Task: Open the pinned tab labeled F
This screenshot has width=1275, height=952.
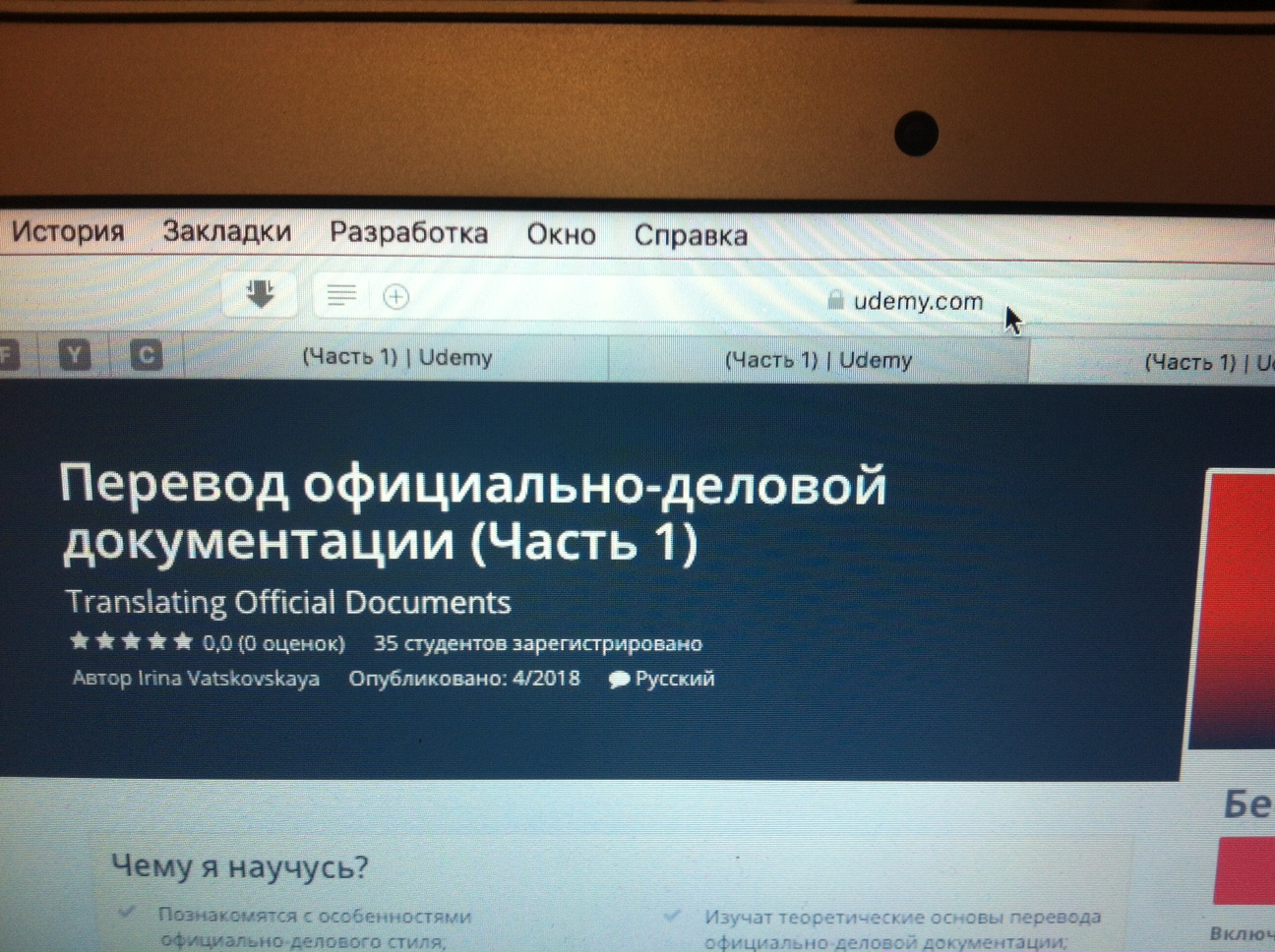Action: tap(8, 354)
